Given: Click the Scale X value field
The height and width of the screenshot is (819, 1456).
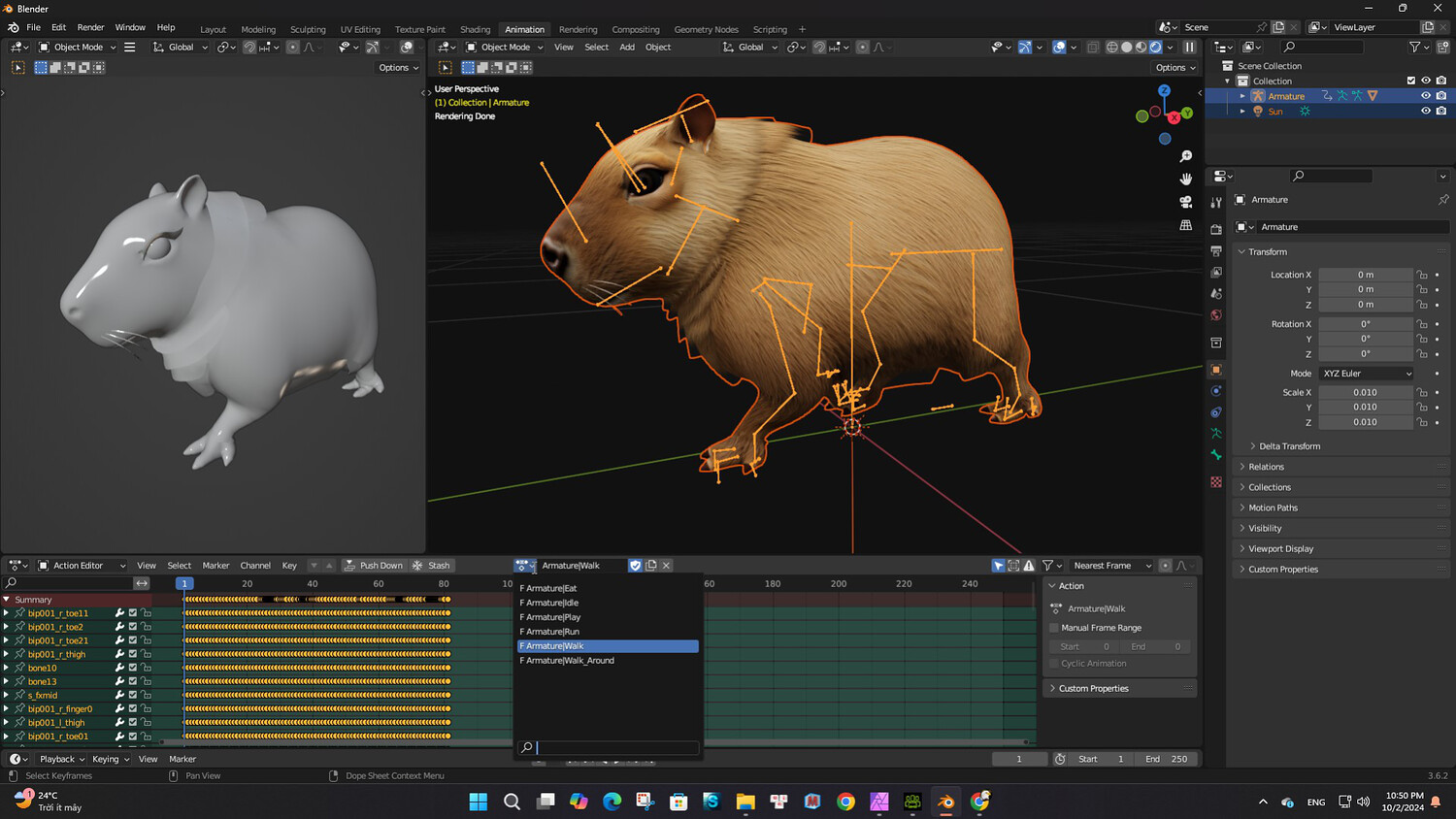Looking at the screenshot, I should 1365,393.
